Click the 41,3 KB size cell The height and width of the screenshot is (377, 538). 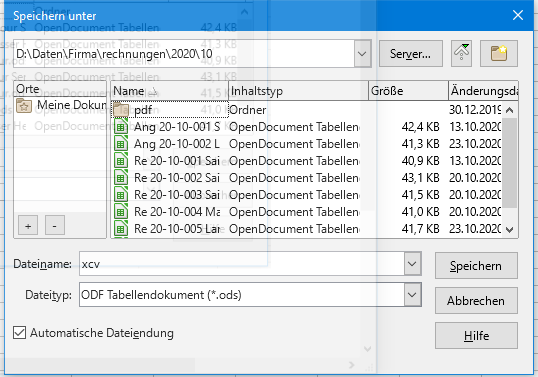point(420,144)
